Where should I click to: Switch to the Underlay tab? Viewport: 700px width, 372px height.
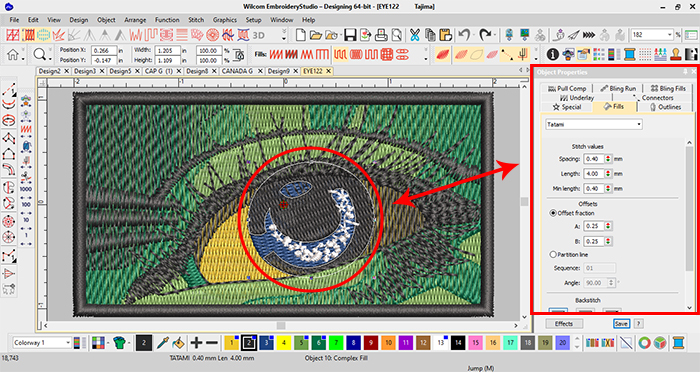[577, 97]
